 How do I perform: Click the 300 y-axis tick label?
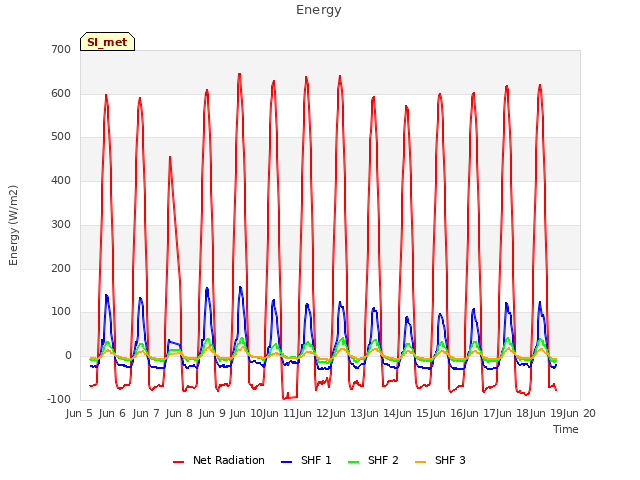[x=61, y=224]
